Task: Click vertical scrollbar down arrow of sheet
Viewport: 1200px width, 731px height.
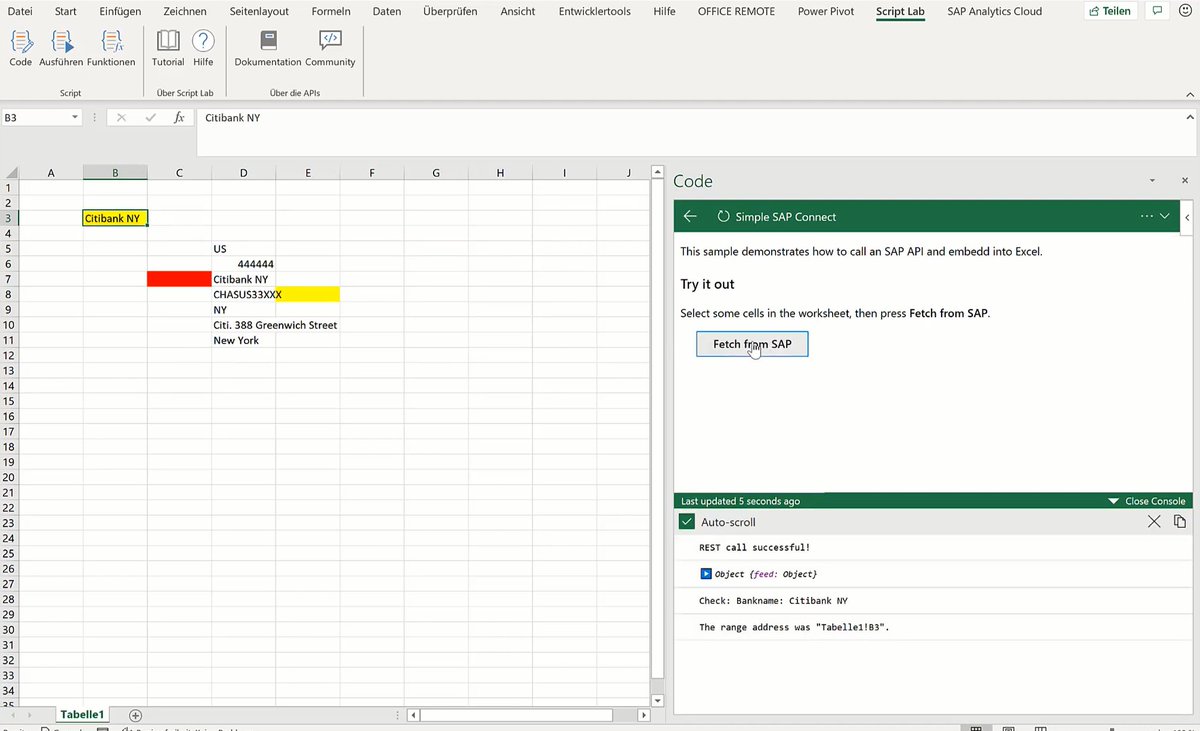Action: 657,700
